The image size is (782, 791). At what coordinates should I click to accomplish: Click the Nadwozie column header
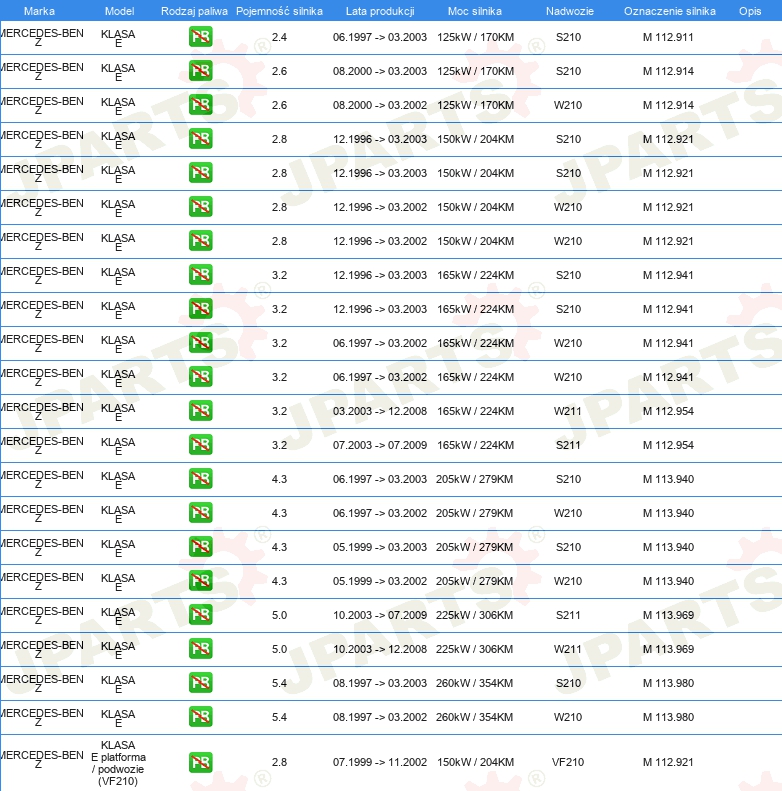click(567, 10)
